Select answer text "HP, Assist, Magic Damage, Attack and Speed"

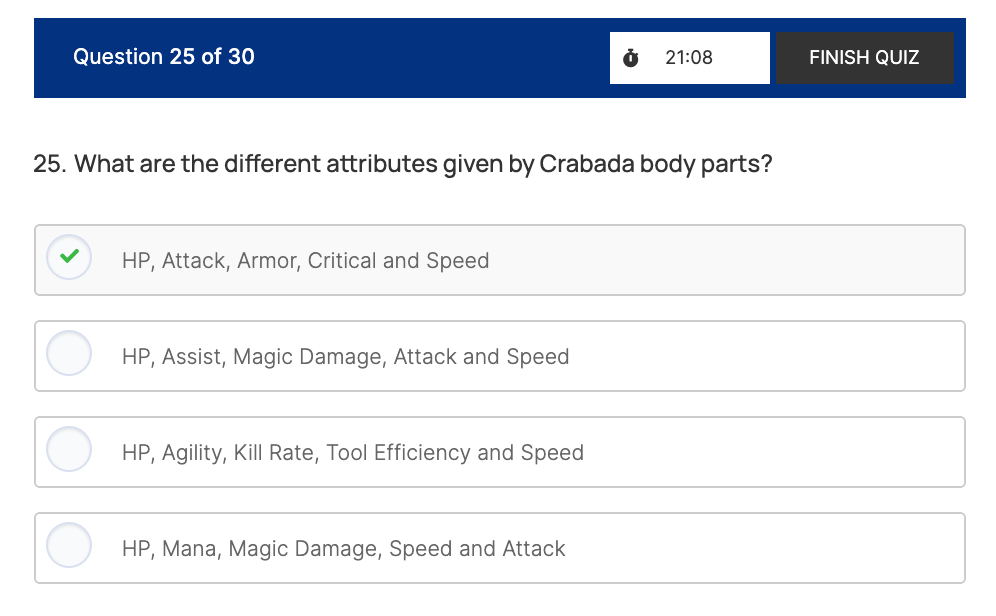click(345, 357)
